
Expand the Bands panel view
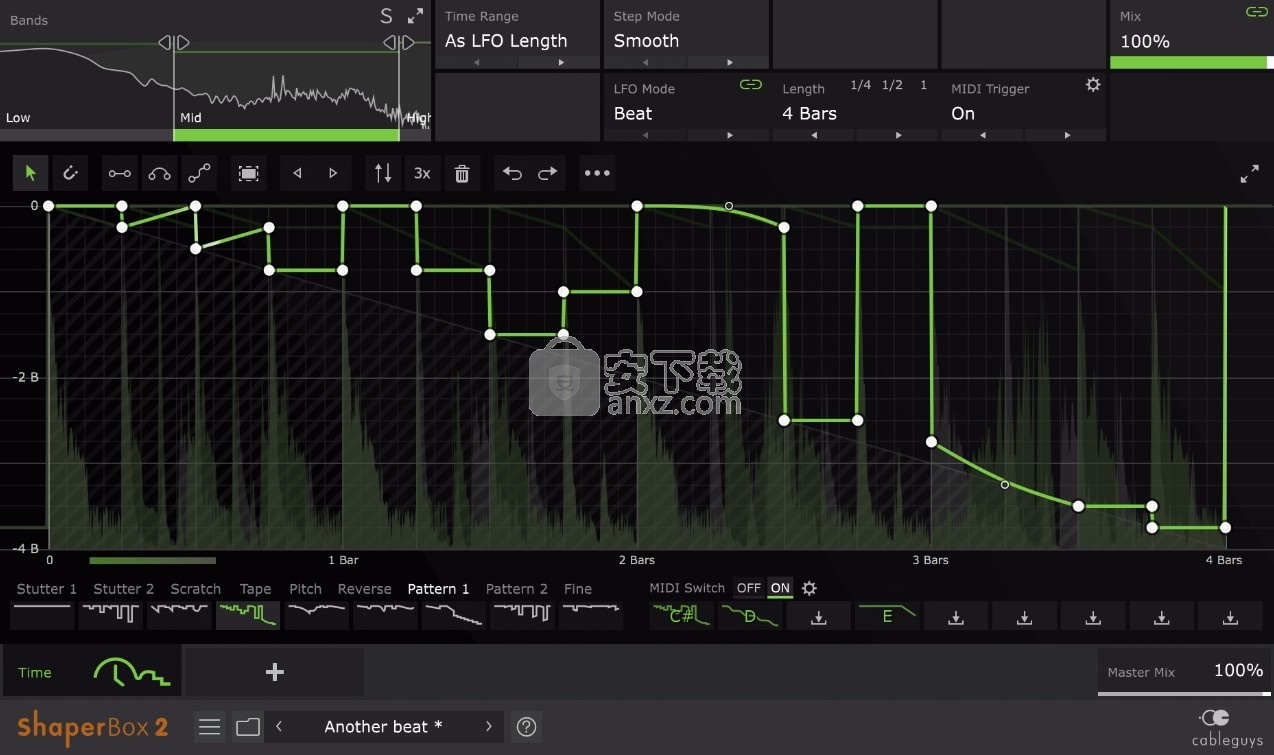pos(415,16)
